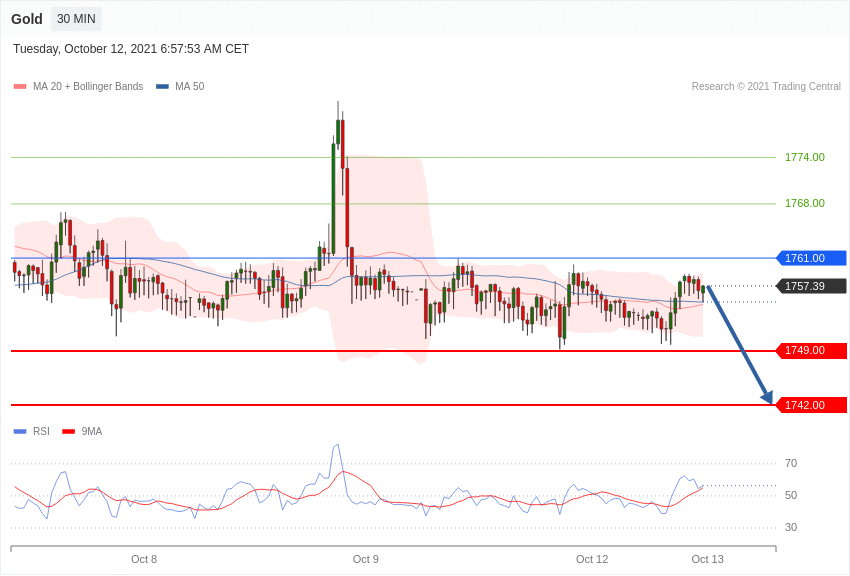Click the Oct 13 date axis label
Screen dimensions: 850x576
click(x=707, y=559)
